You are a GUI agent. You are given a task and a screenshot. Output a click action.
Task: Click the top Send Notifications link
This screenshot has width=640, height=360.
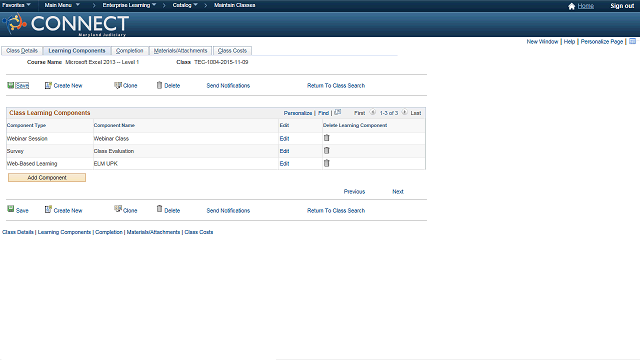coord(228,86)
